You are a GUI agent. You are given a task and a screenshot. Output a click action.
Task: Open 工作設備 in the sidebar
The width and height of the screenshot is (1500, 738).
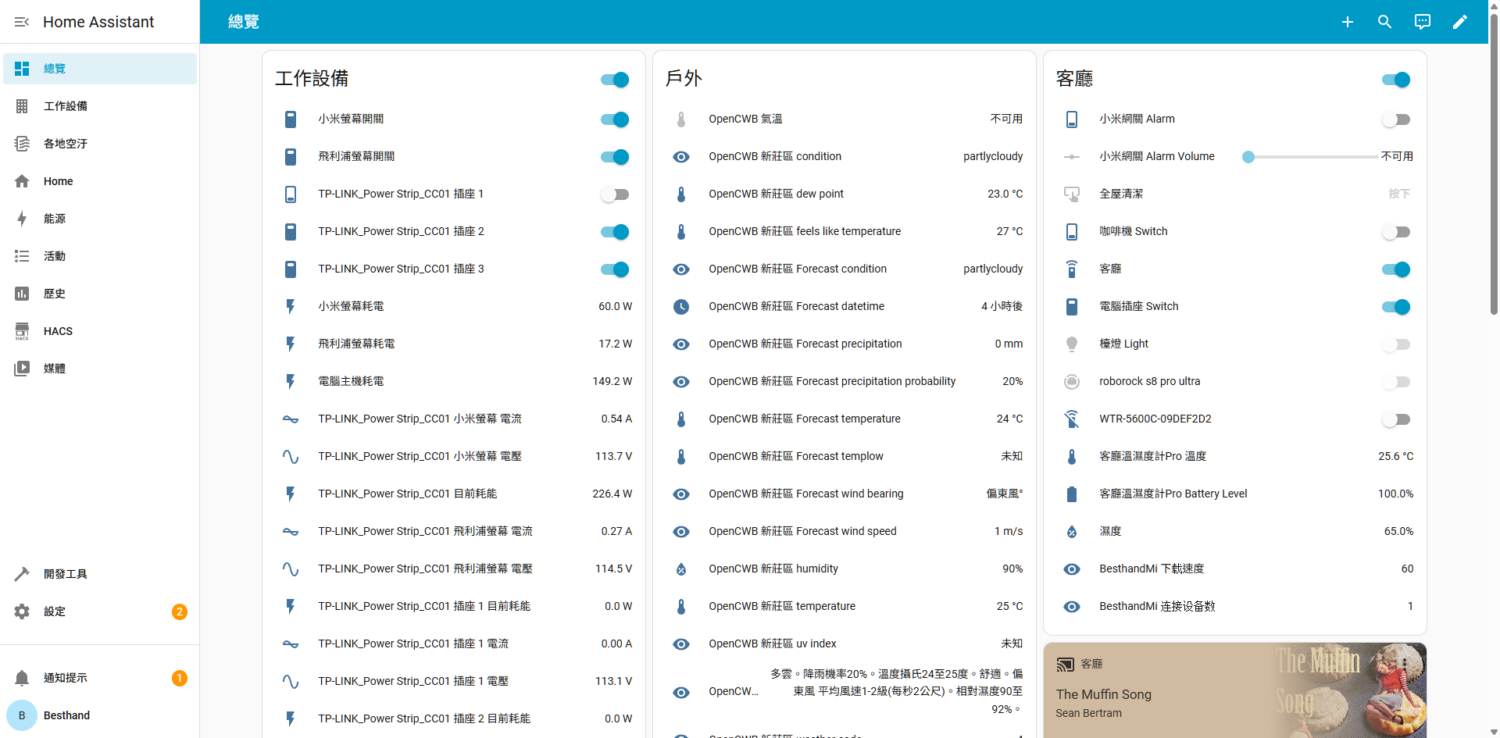100,106
